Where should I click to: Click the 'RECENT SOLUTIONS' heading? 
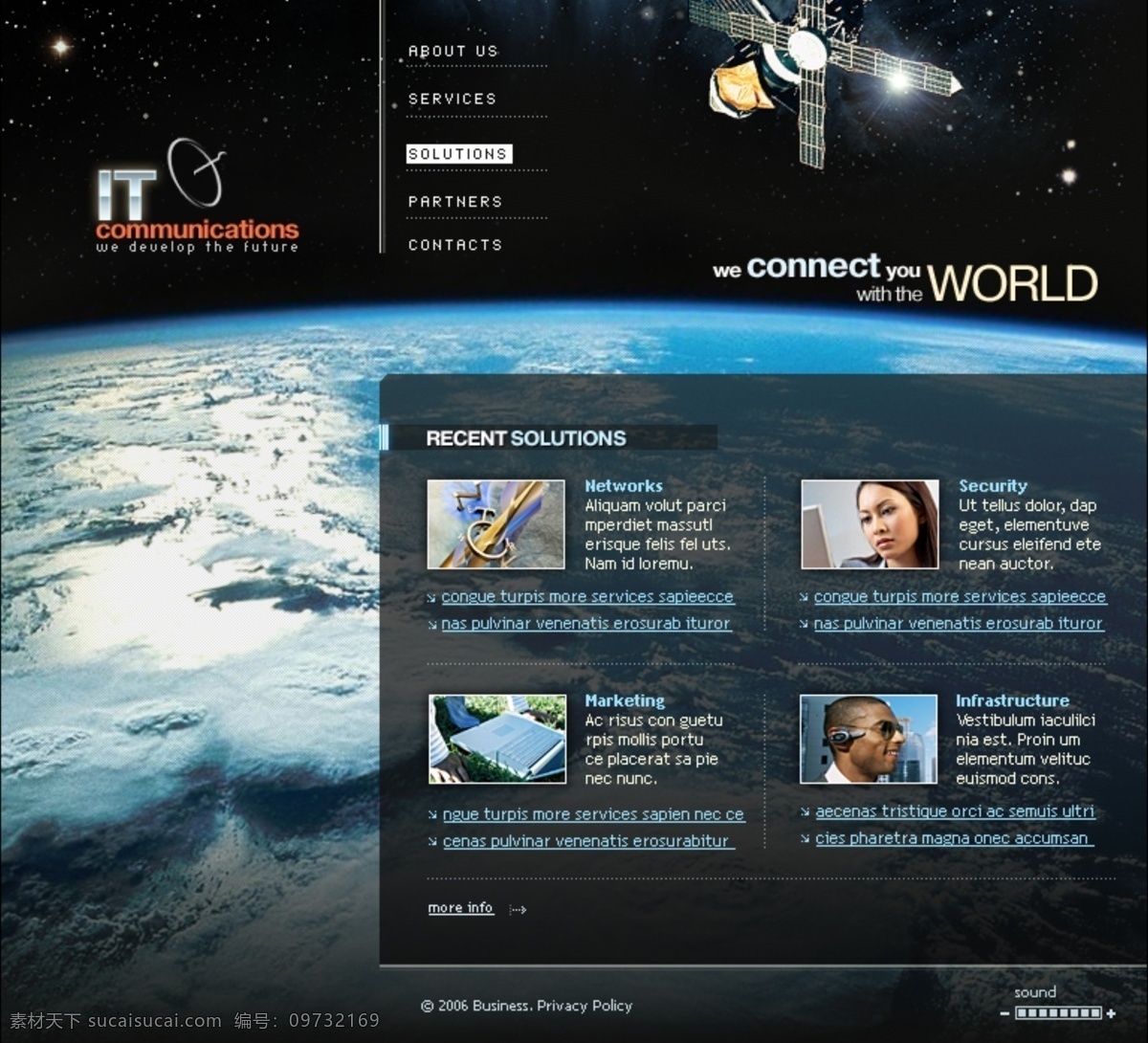click(x=526, y=438)
